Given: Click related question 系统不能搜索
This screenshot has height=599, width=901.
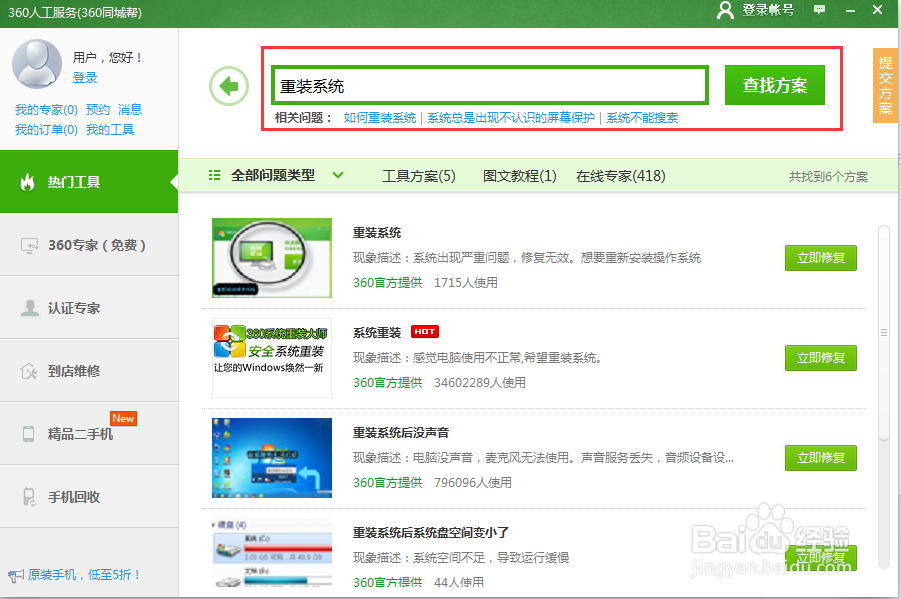Looking at the screenshot, I should [x=642, y=118].
